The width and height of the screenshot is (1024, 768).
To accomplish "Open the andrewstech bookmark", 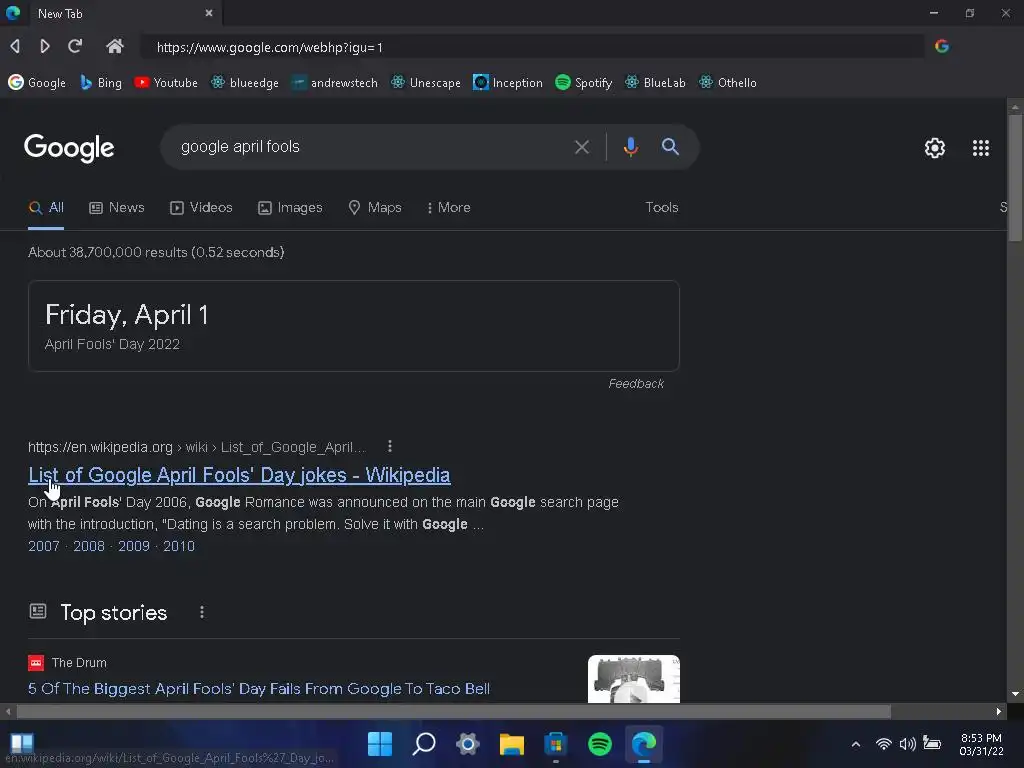I will (334, 83).
